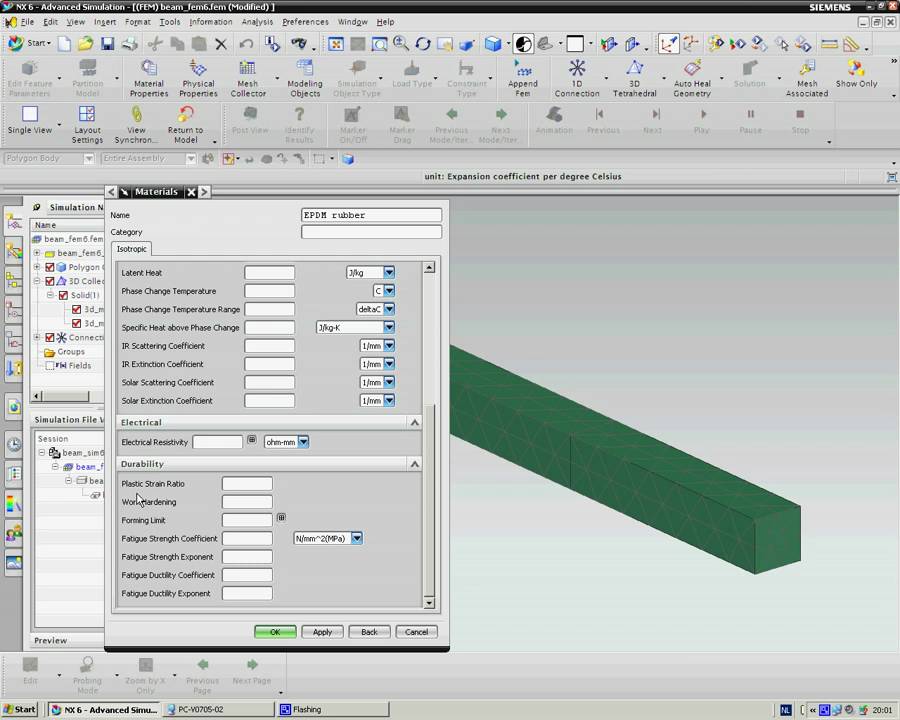
Task: Toggle Show Only display
Action: point(856,73)
